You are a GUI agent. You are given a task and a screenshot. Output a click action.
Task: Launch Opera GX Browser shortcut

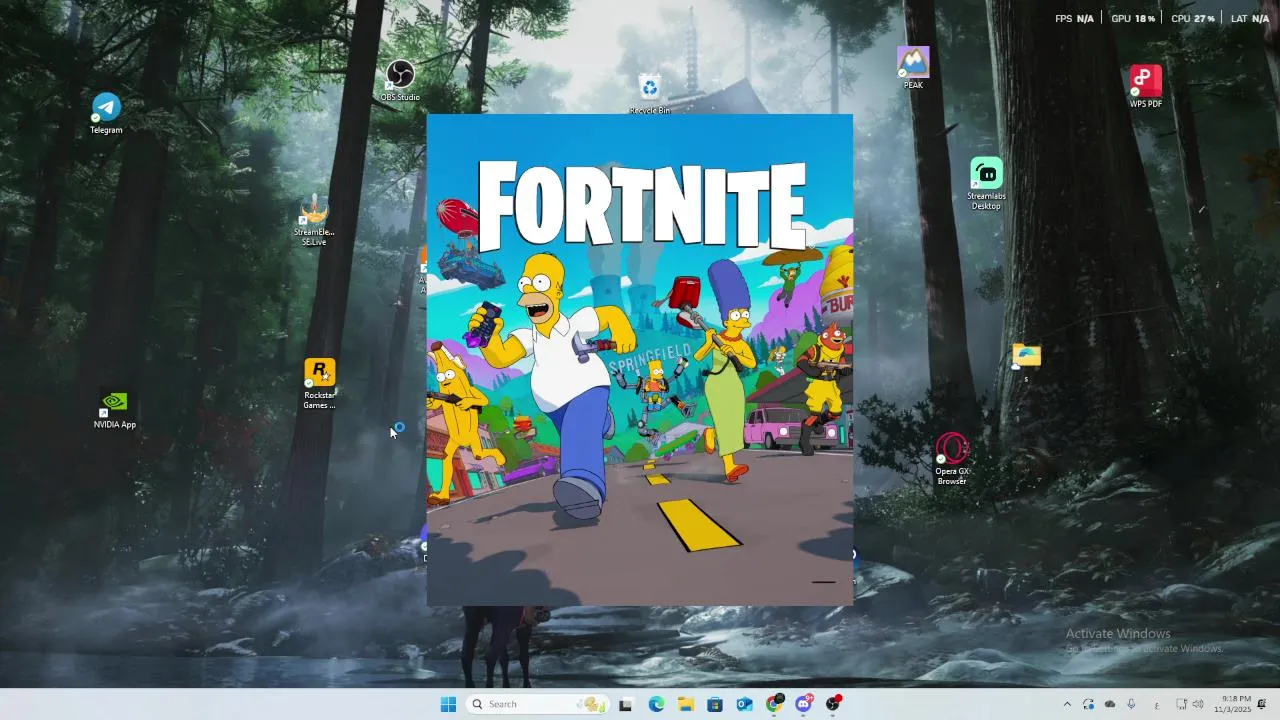pyautogui.click(x=952, y=459)
